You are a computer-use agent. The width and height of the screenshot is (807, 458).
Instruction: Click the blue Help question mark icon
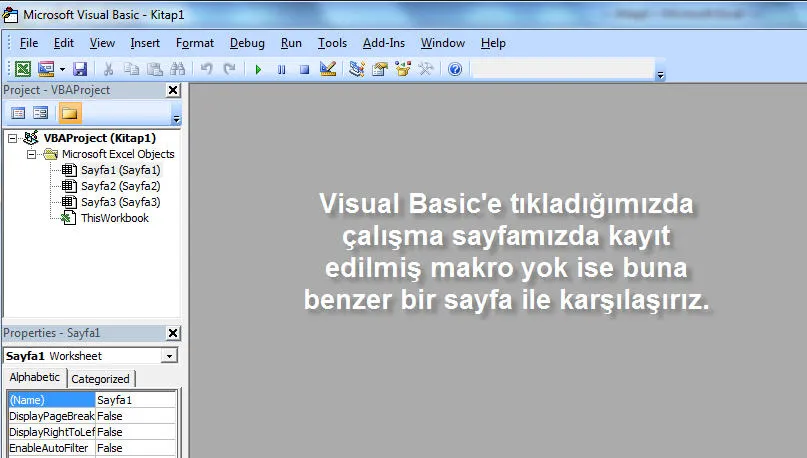455,69
